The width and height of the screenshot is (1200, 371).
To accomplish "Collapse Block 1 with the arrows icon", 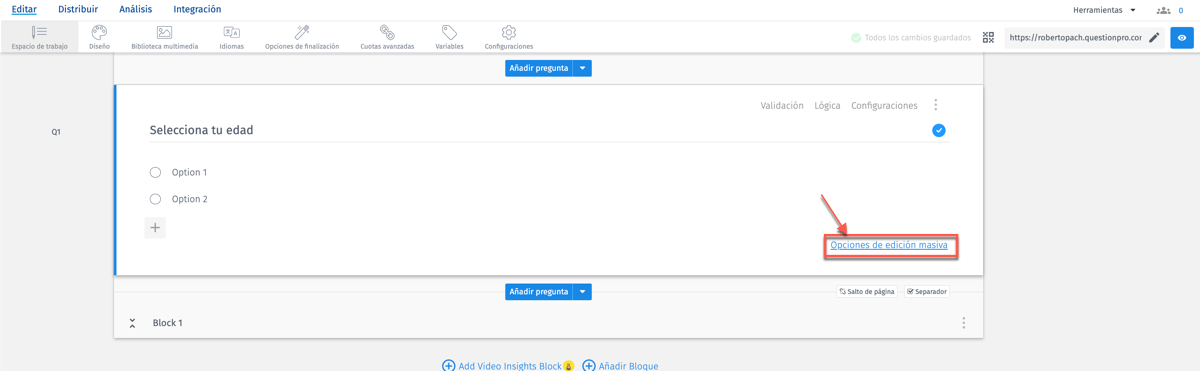I will click(132, 323).
